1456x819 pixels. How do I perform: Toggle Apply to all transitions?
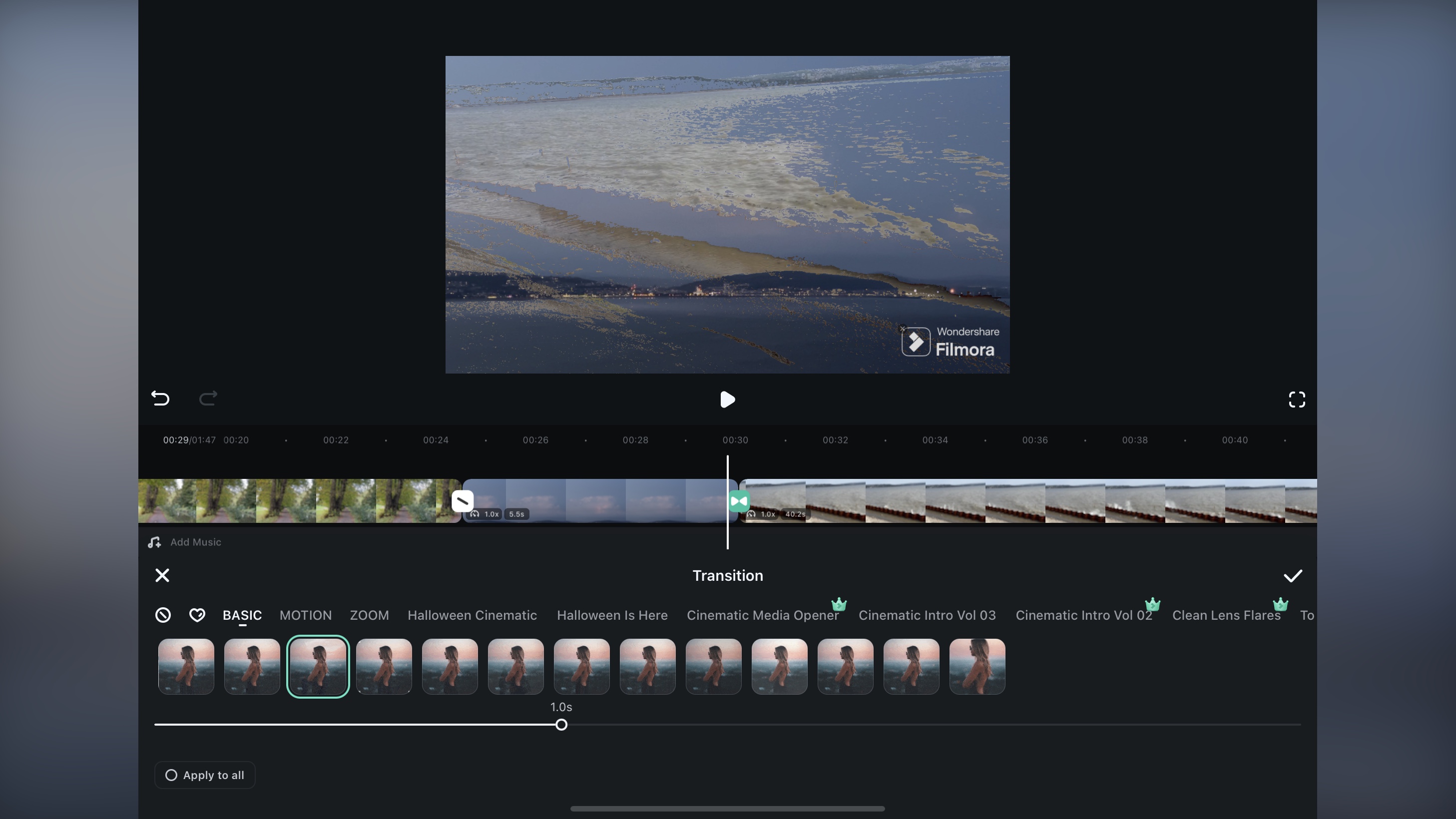click(x=205, y=775)
